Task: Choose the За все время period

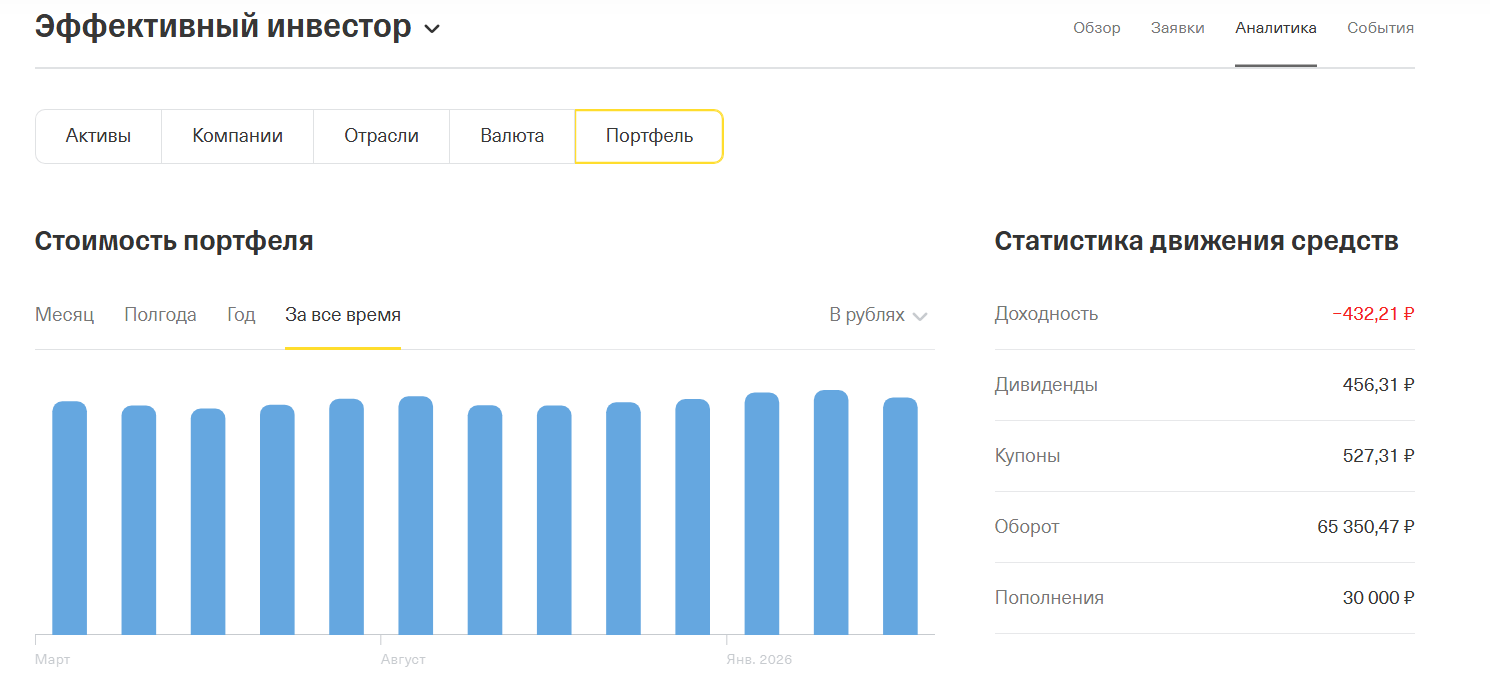Action: [343, 315]
